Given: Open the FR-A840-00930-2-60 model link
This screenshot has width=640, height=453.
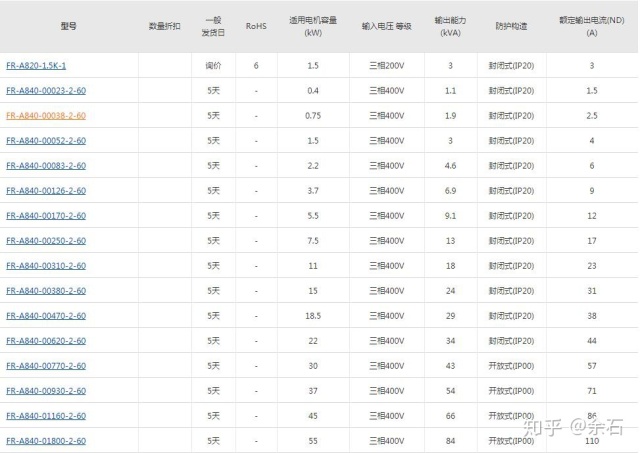Looking at the screenshot, I should coord(46,391).
